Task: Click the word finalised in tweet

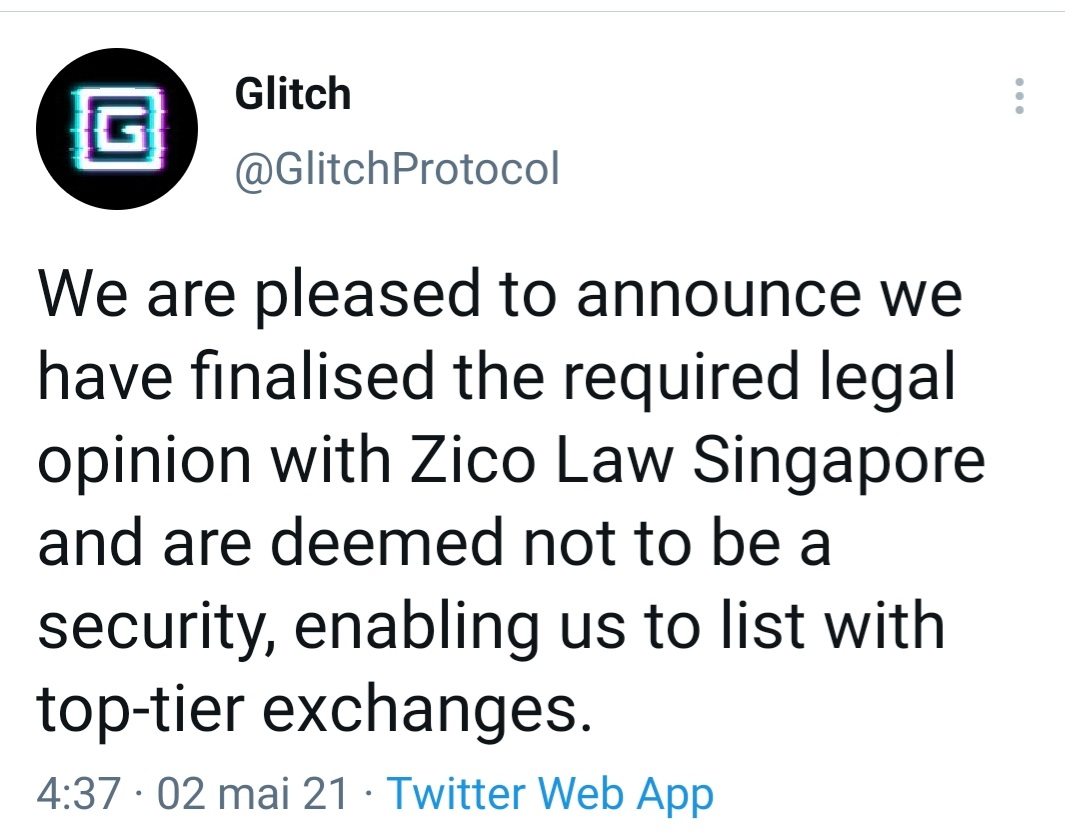Action: coord(313,376)
